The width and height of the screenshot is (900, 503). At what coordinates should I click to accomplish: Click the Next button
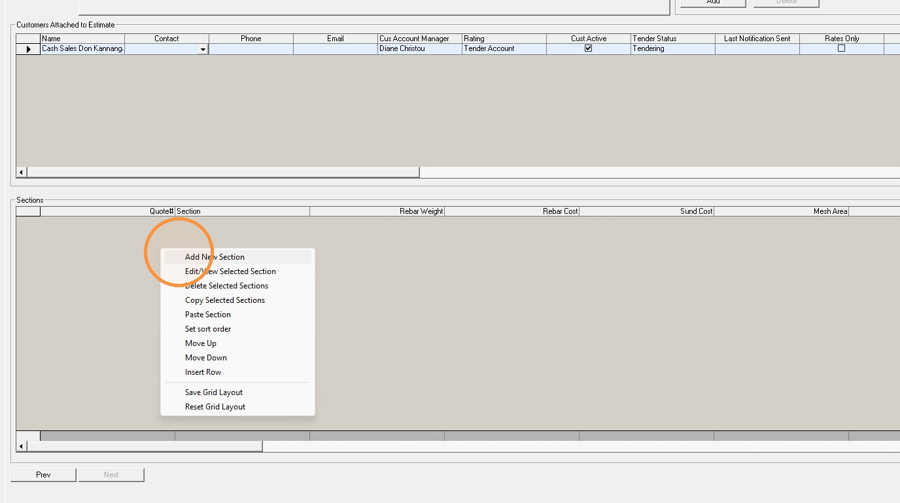tap(111, 475)
